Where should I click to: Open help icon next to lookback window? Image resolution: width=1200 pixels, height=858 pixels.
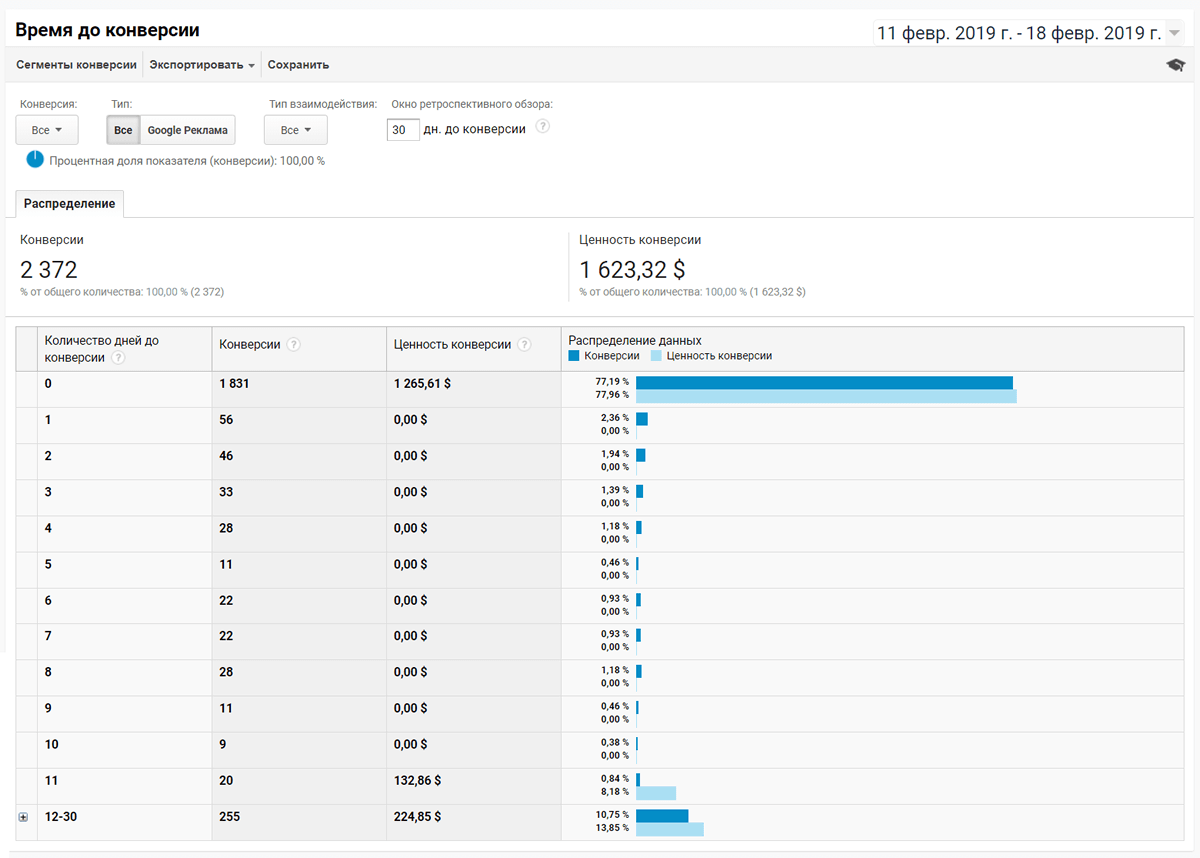542,126
